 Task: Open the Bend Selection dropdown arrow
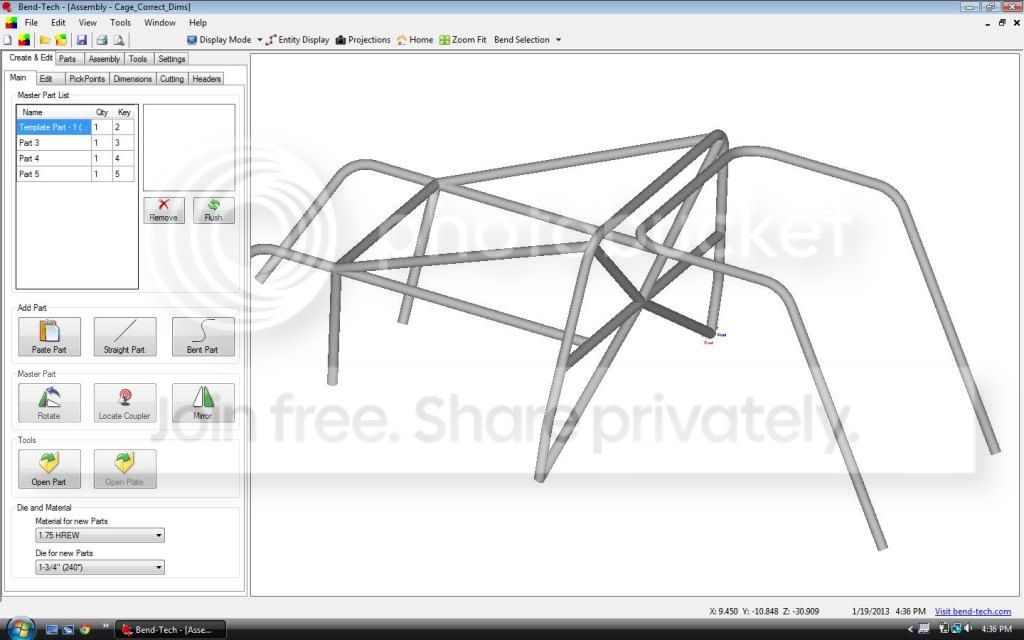[x=558, y=40]
